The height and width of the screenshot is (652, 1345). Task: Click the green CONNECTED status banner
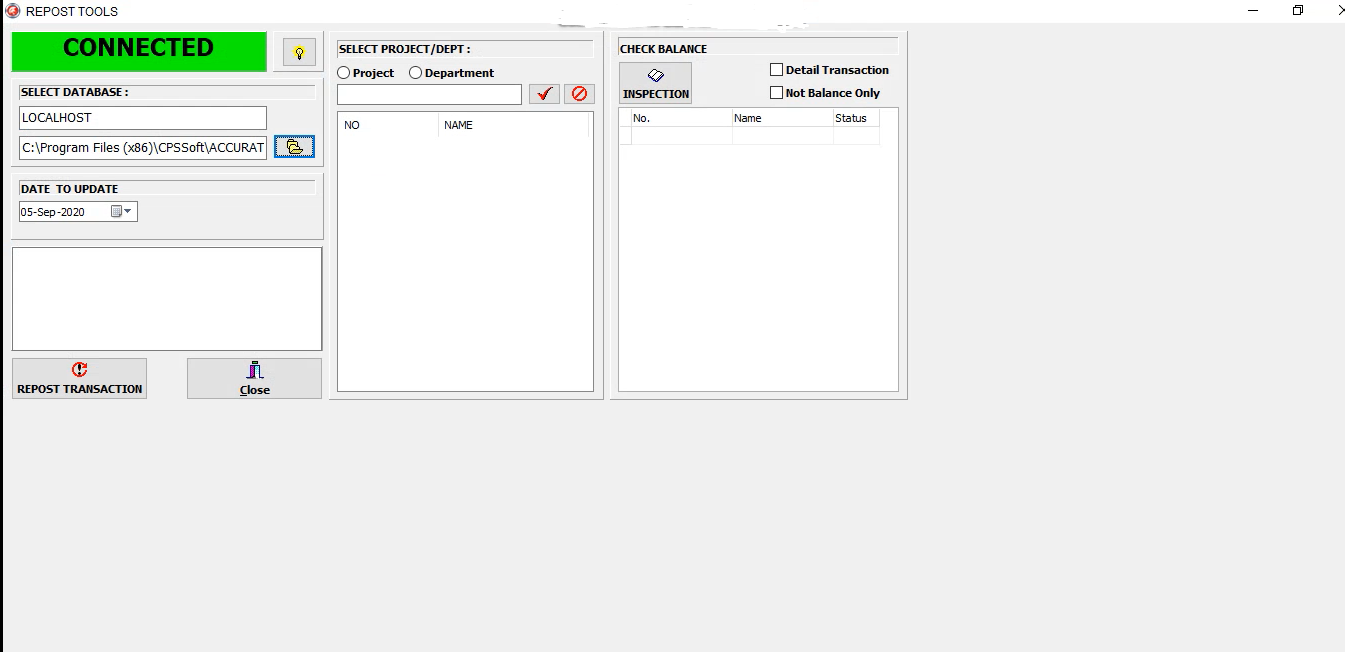point(139,51)
